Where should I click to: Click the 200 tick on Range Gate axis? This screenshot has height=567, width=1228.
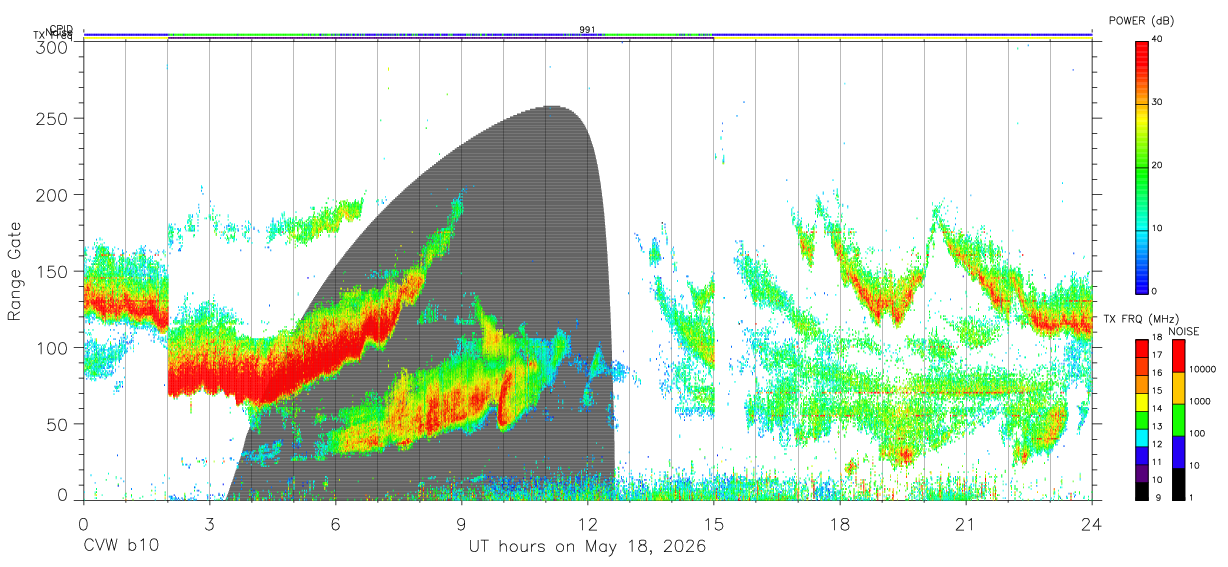tap(53, 195)
